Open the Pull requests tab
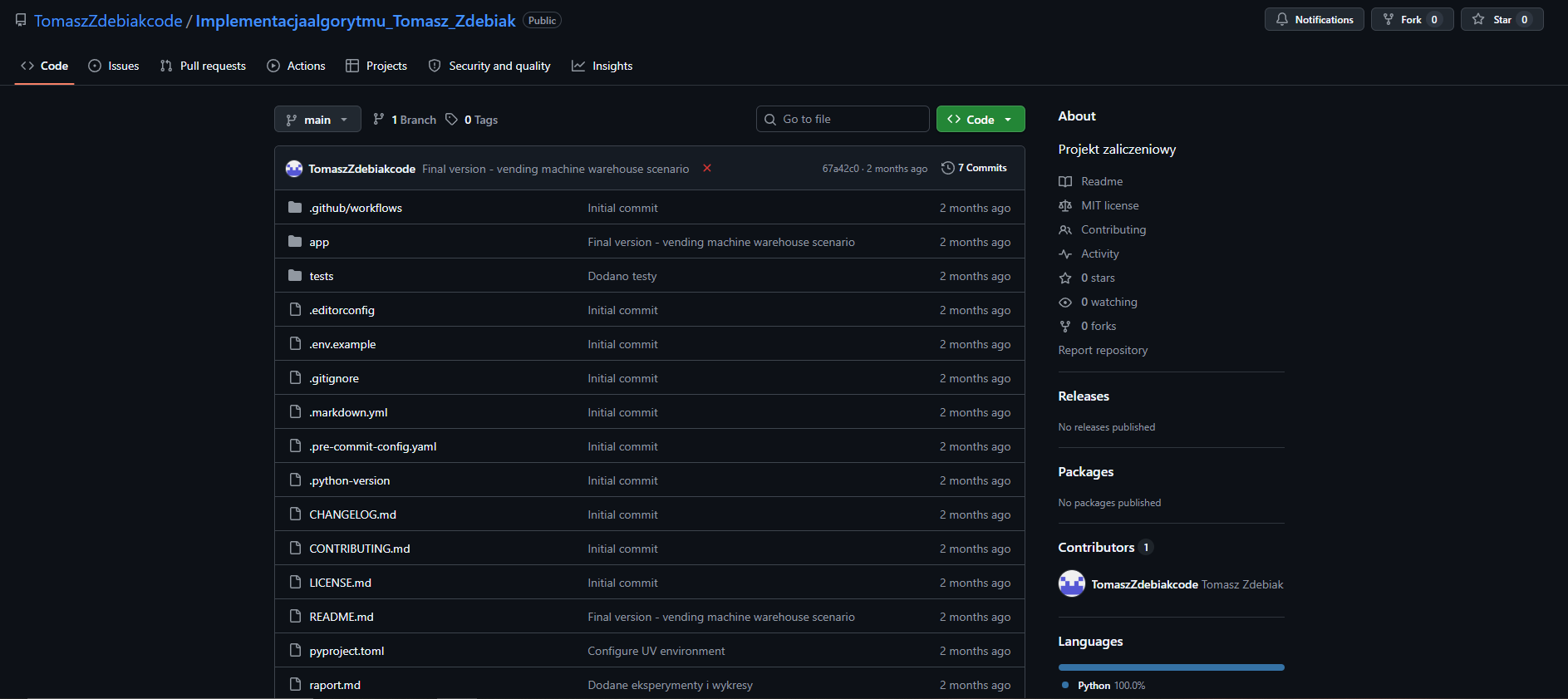This screenshot has width=1568, height=699. (203, 66)
